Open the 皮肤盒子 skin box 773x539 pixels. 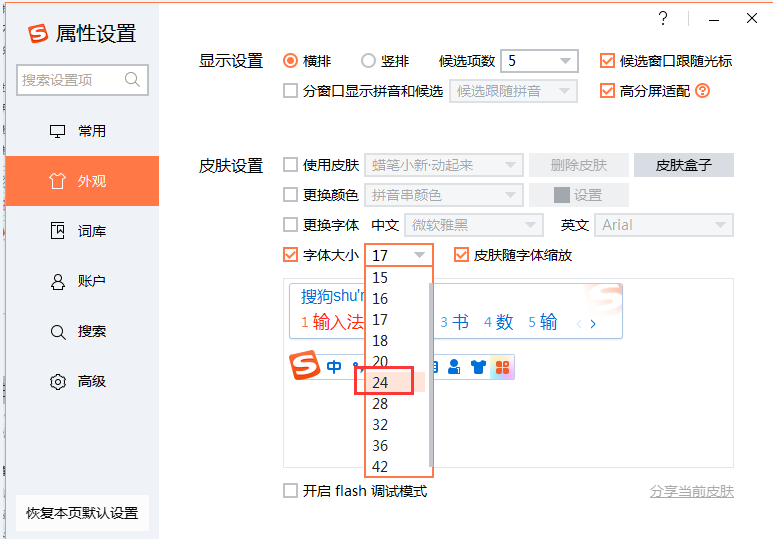[x=684, y=165]
